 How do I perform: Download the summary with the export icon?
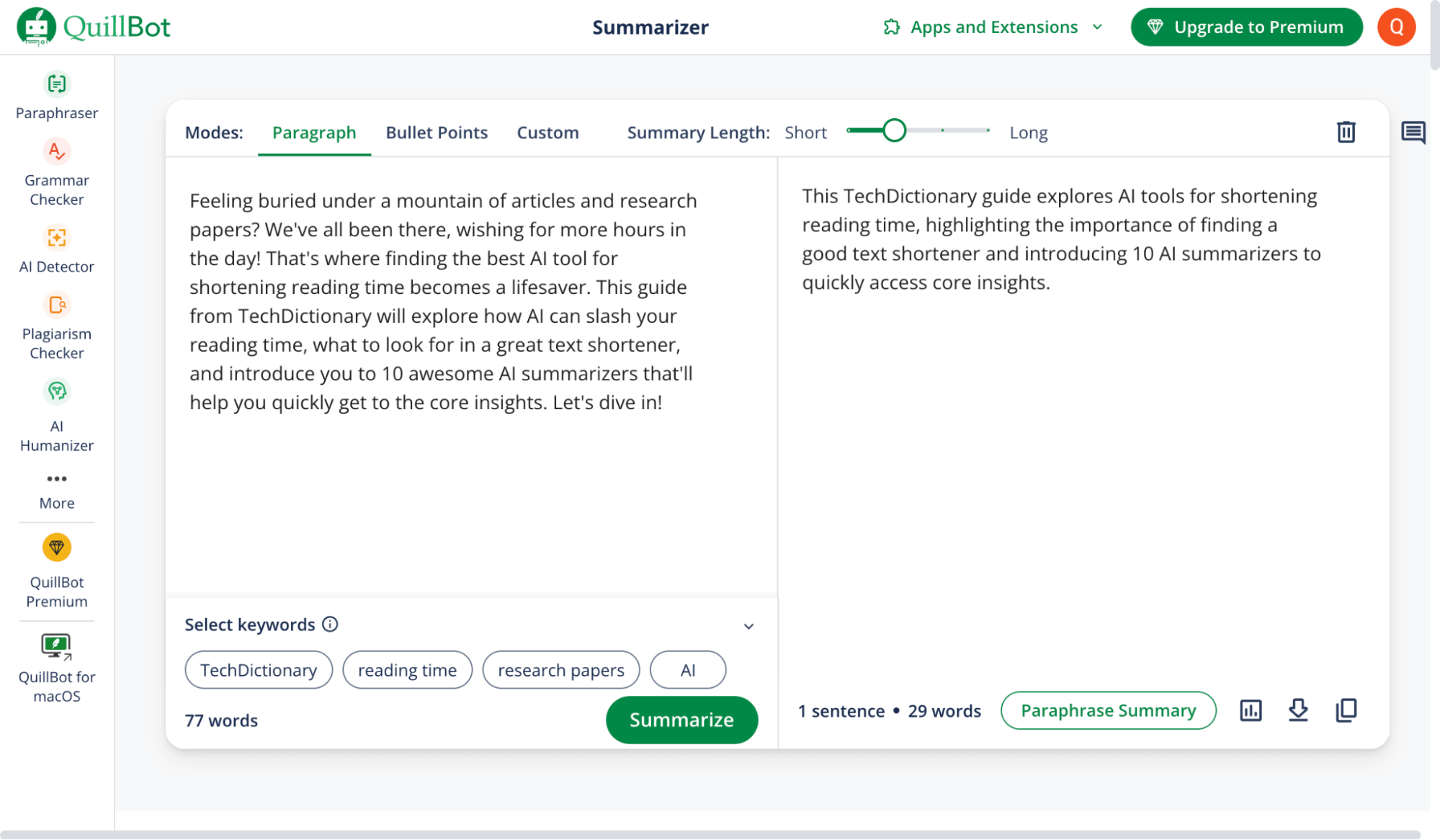pos(1298,710)
